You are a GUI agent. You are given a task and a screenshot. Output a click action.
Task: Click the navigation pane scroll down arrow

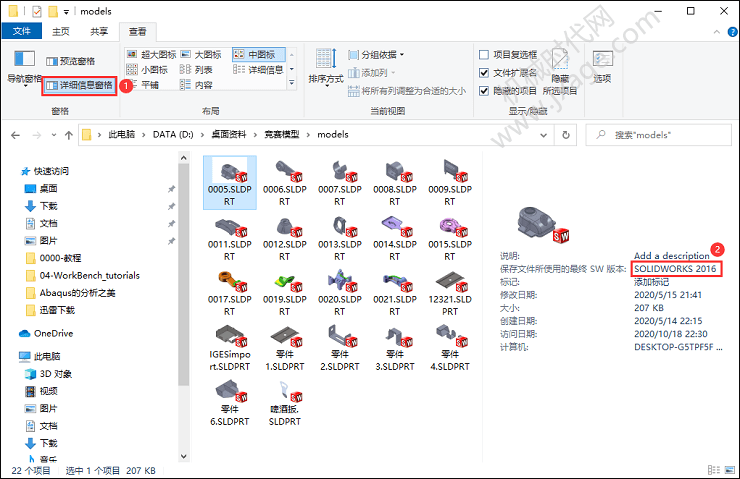184,456
